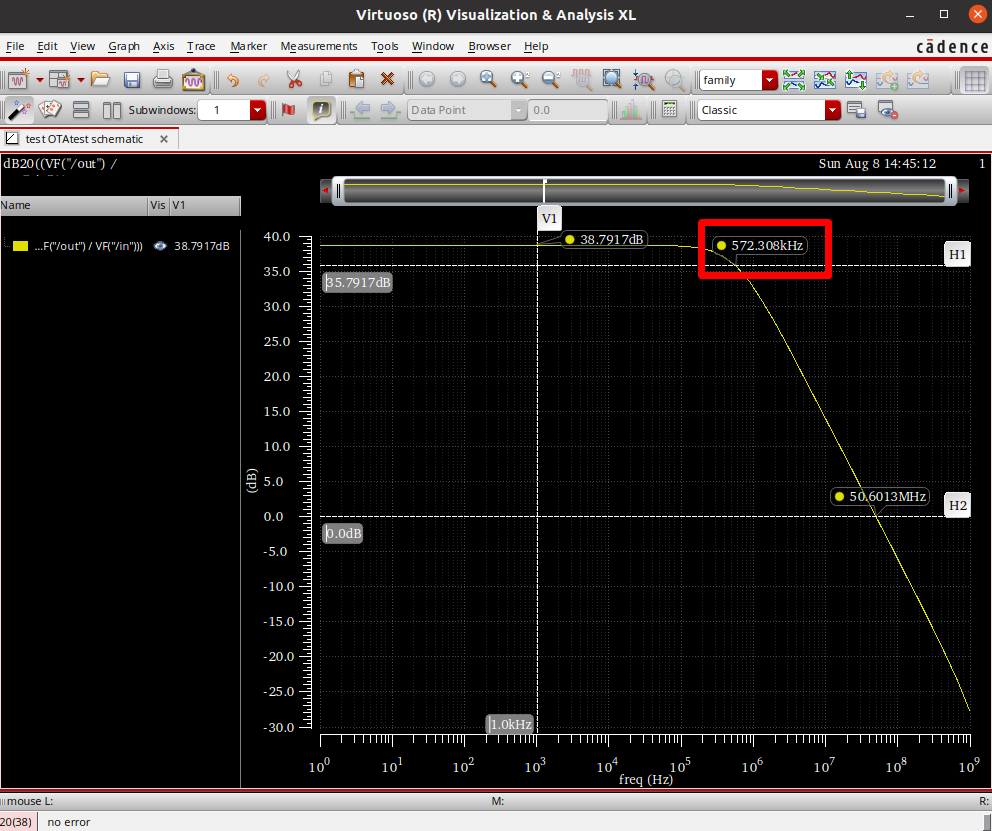Click the Redo arrow button

tap(265, 80)
